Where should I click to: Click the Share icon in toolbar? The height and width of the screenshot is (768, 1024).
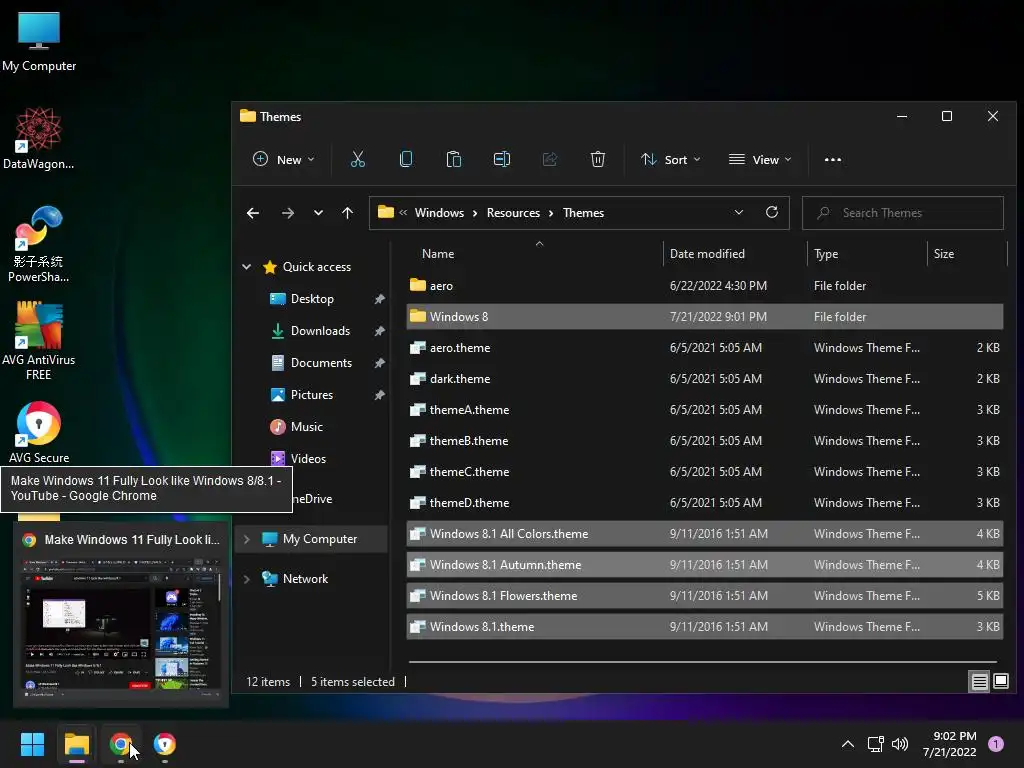550,159
